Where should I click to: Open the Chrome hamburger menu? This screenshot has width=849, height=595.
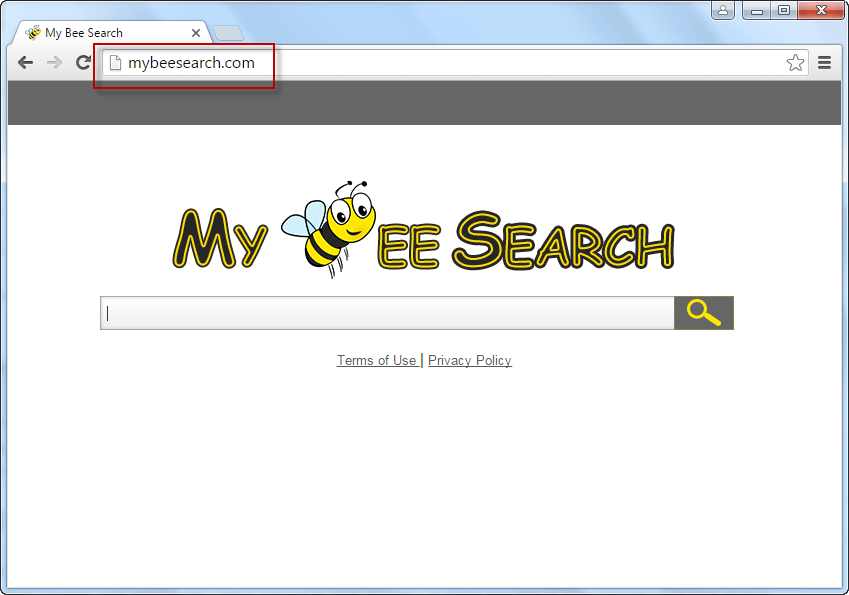[x=825, y=63]
